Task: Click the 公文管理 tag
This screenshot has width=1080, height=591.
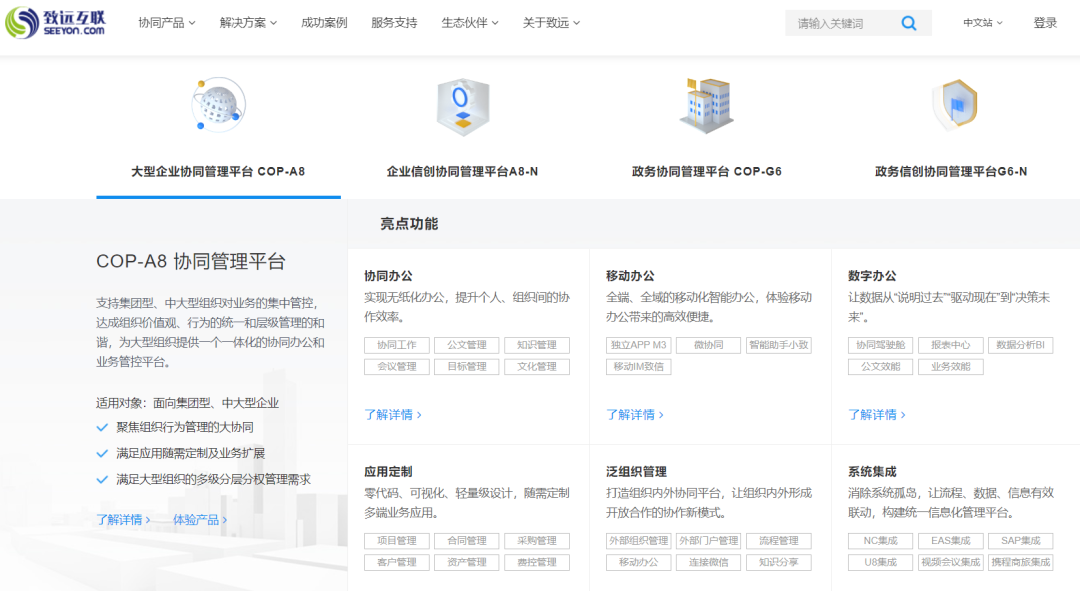Action: (467, 345)
